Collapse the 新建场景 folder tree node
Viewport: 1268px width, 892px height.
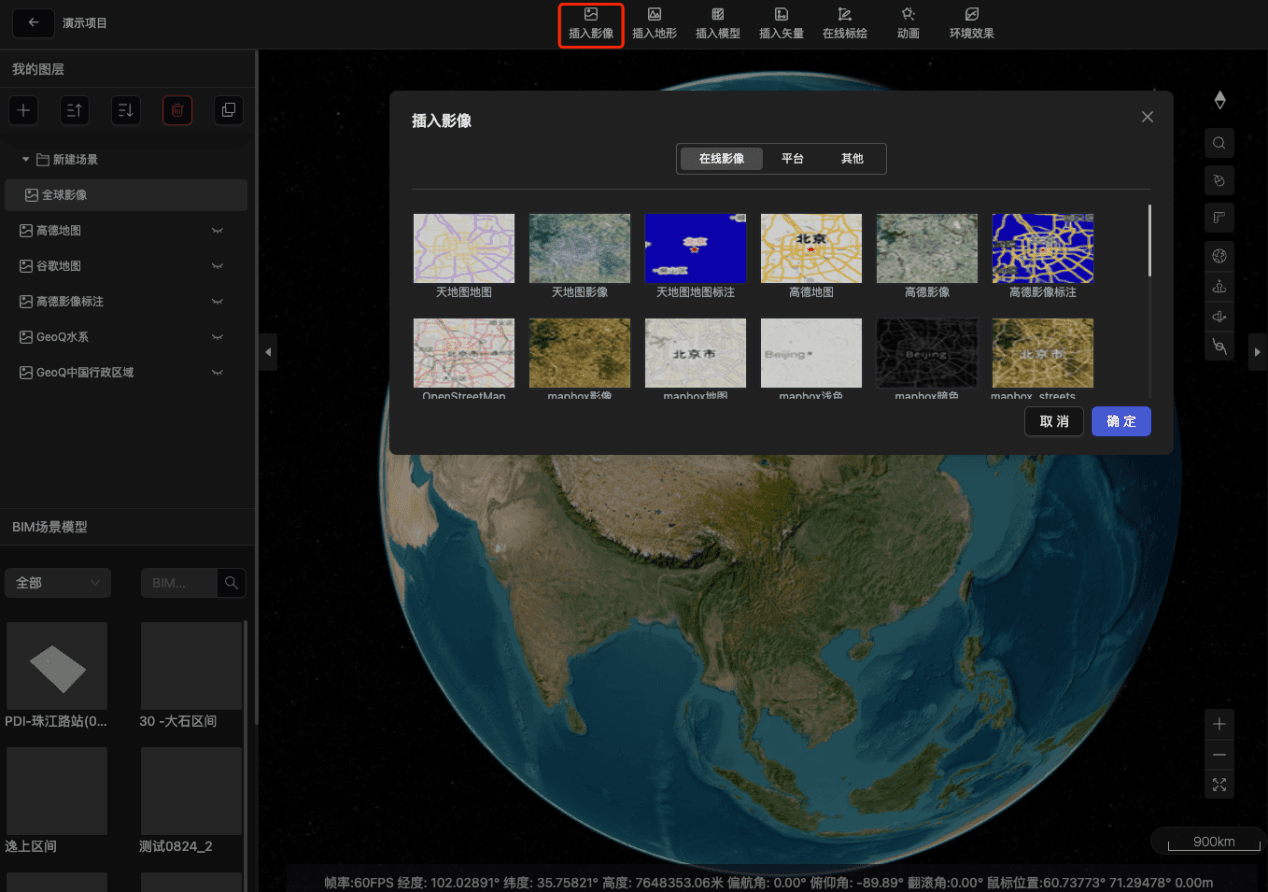point(26,160)
